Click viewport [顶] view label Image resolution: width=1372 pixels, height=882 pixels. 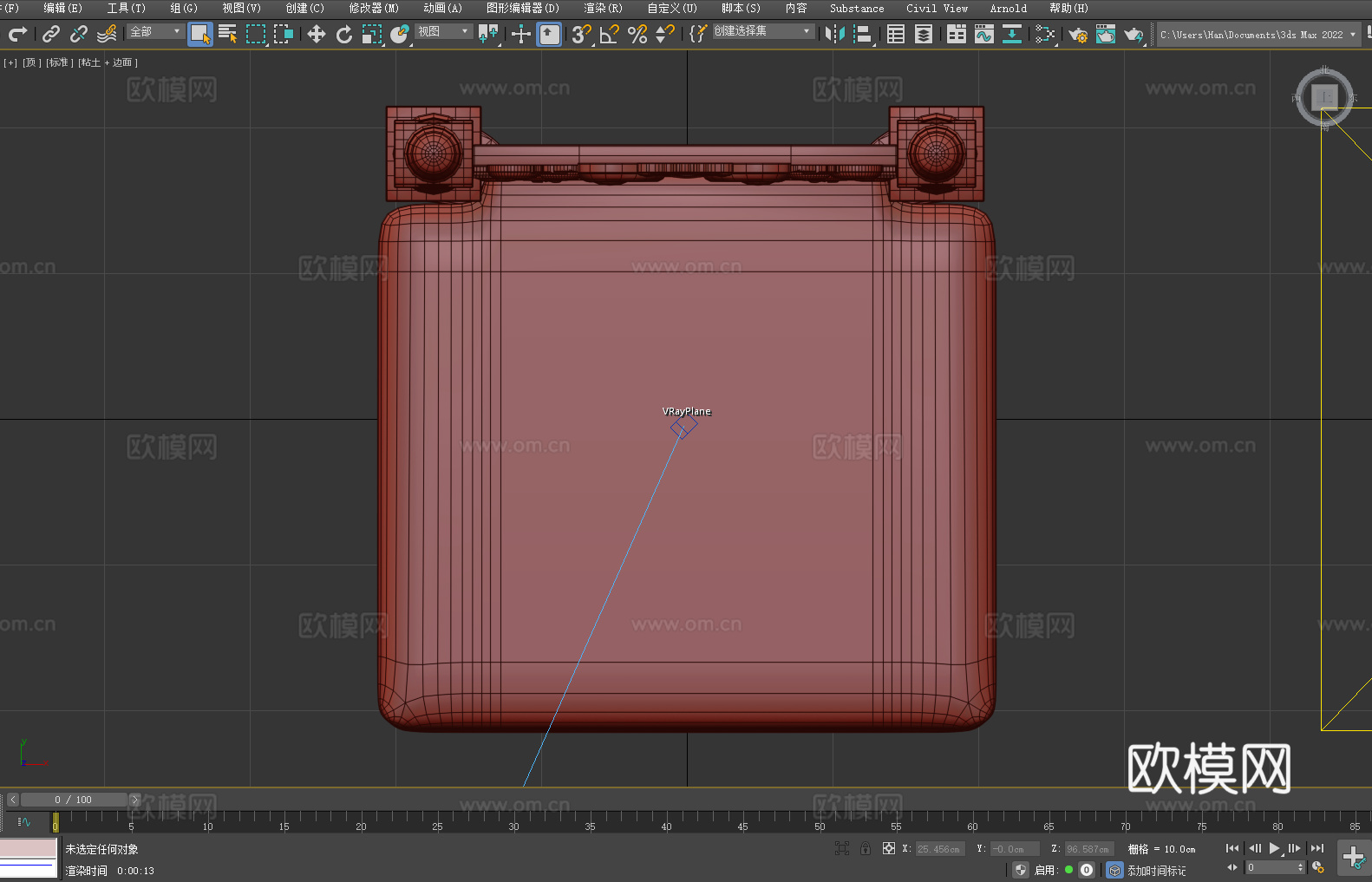[32, 62]
